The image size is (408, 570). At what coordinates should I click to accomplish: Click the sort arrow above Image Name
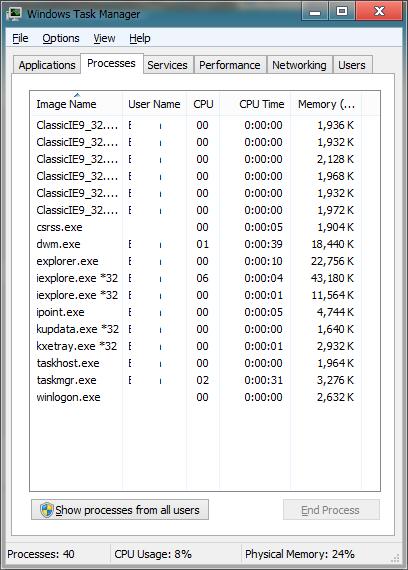coord(77,95)
